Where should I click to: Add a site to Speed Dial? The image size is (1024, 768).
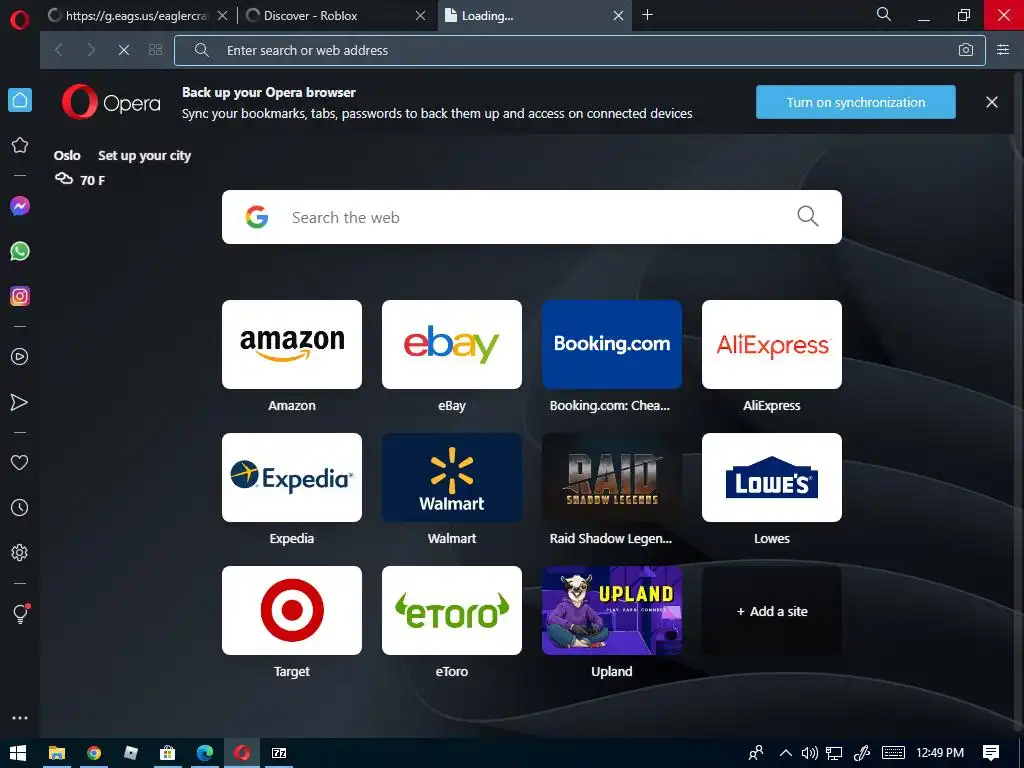coord(772,611)
